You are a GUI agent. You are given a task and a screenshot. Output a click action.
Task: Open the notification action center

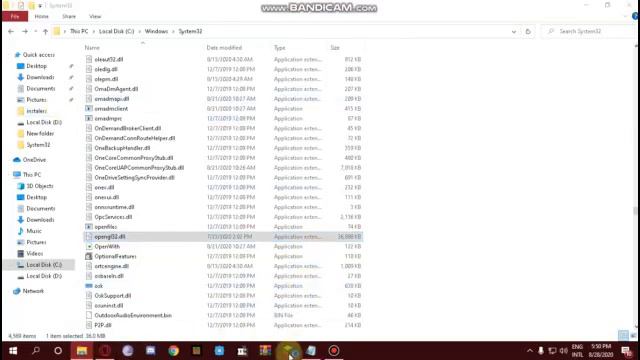pos(627,351)
